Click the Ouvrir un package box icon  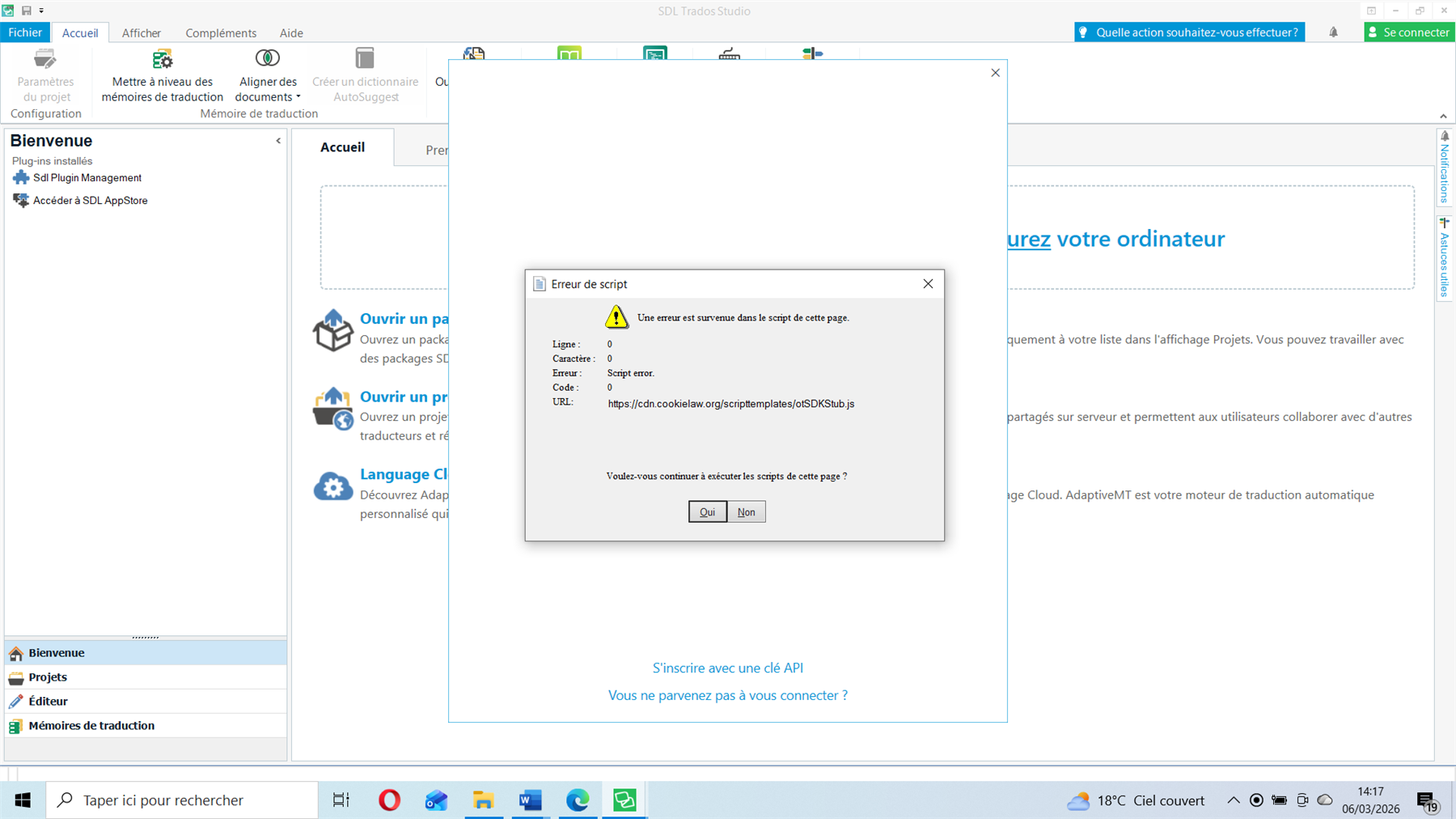(x=332, y=332)
